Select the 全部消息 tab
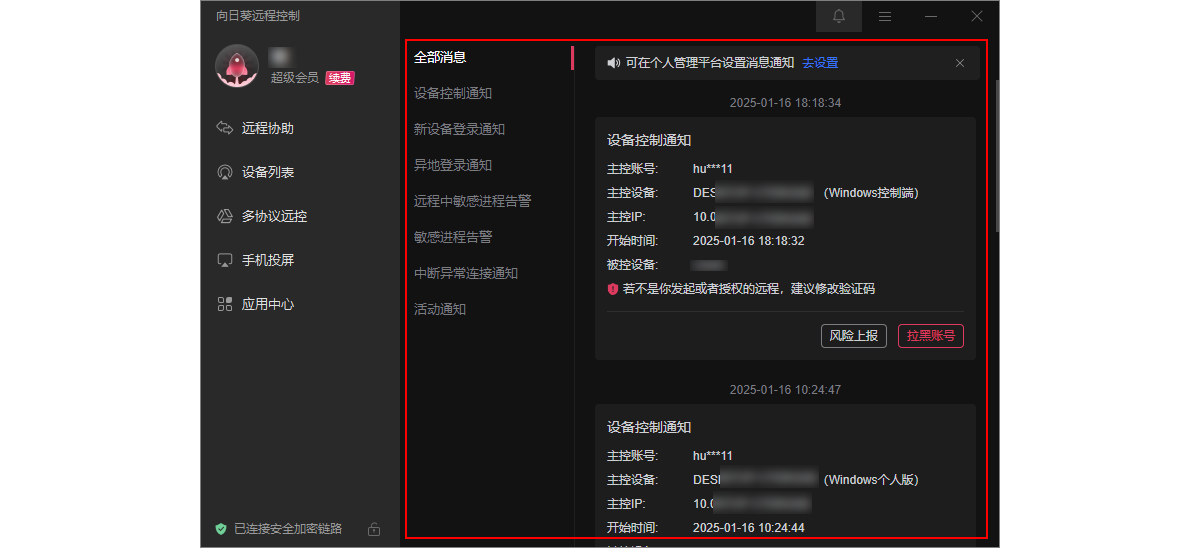 coord(440,57)
